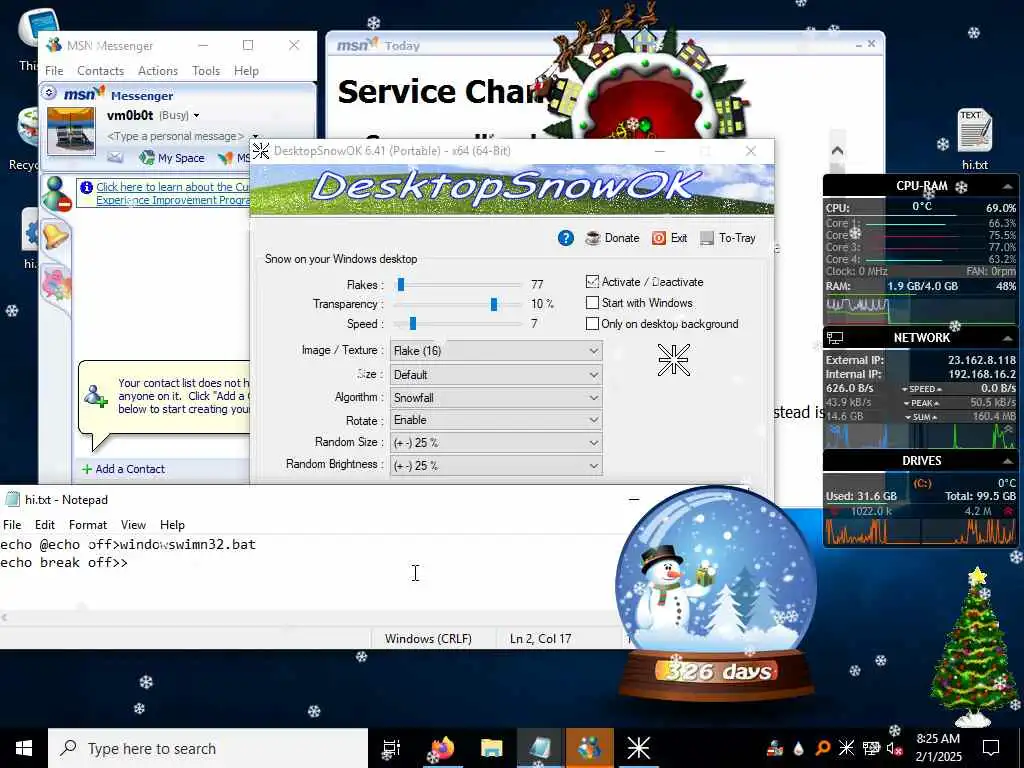This screenshot has width=1024, height=768.
Task: Expand the Random Size dropdown
Action: (496, 443)
